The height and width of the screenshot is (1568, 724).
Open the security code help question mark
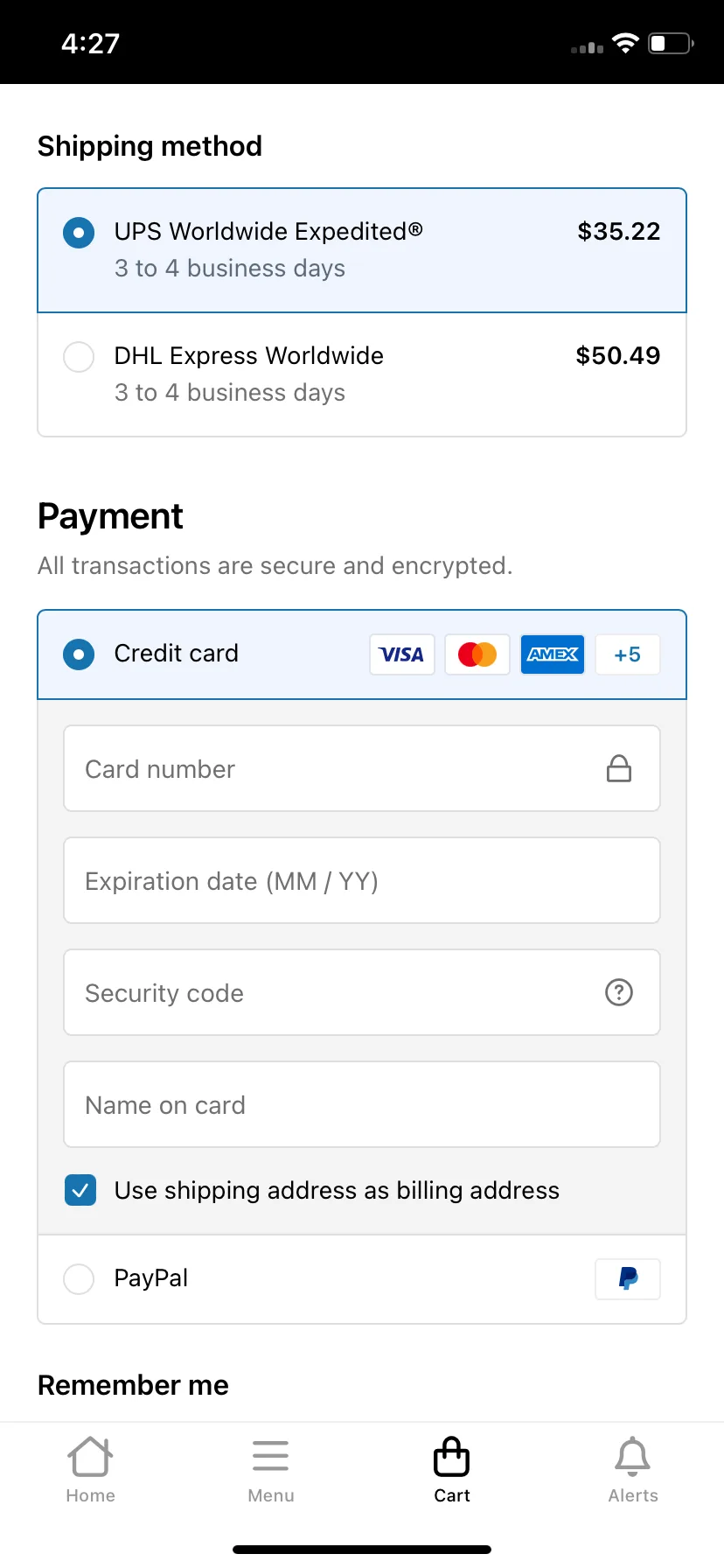(x=619, y=992)
